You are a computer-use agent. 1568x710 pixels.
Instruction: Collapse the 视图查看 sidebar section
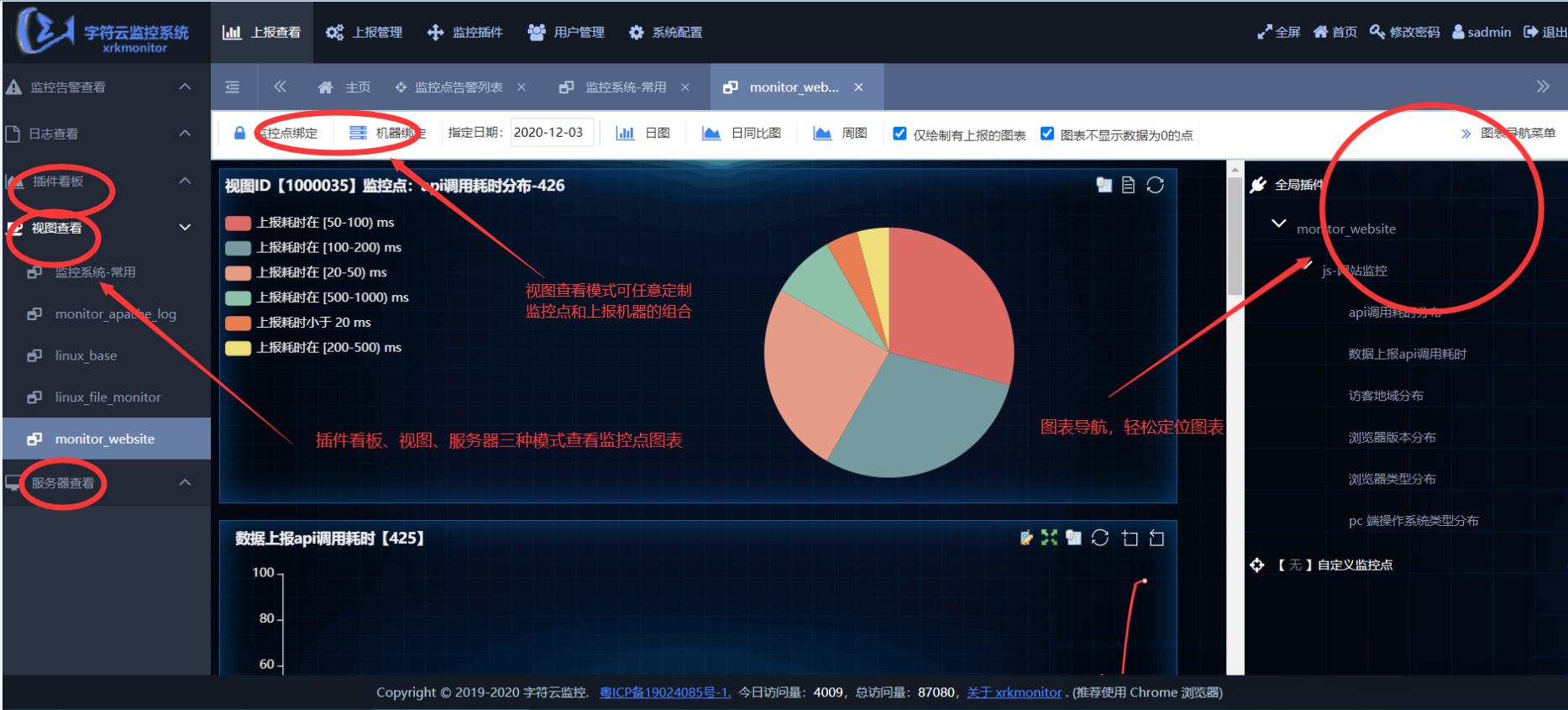[185, 228]
